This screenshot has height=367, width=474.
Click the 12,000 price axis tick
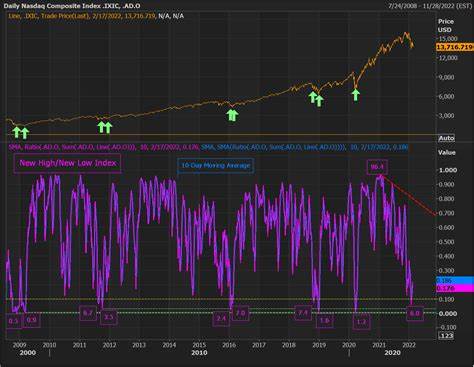coord(448,58)
